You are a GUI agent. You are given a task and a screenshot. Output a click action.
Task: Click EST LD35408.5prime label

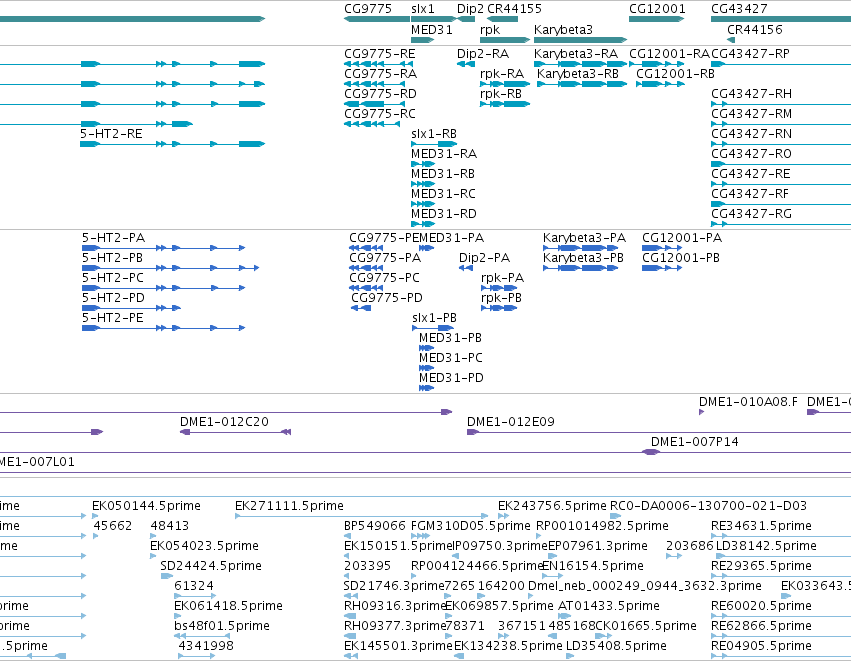[616, 646]
